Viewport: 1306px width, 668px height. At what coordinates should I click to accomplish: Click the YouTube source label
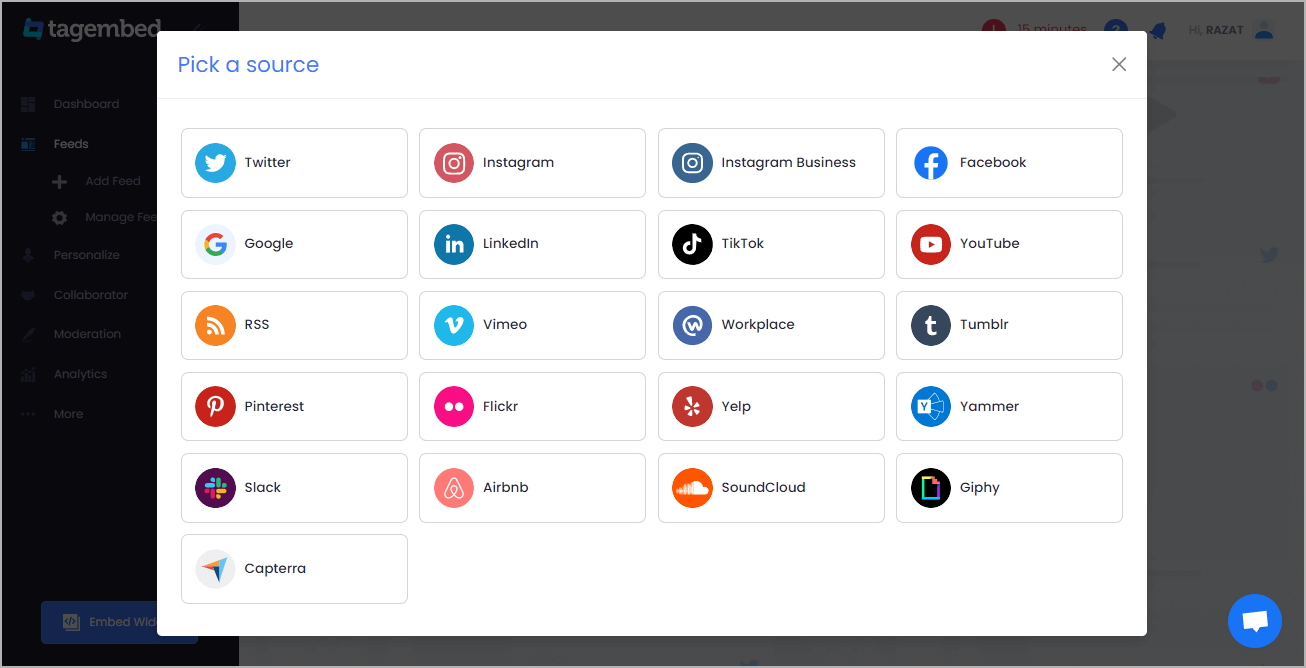coord(989,244)
